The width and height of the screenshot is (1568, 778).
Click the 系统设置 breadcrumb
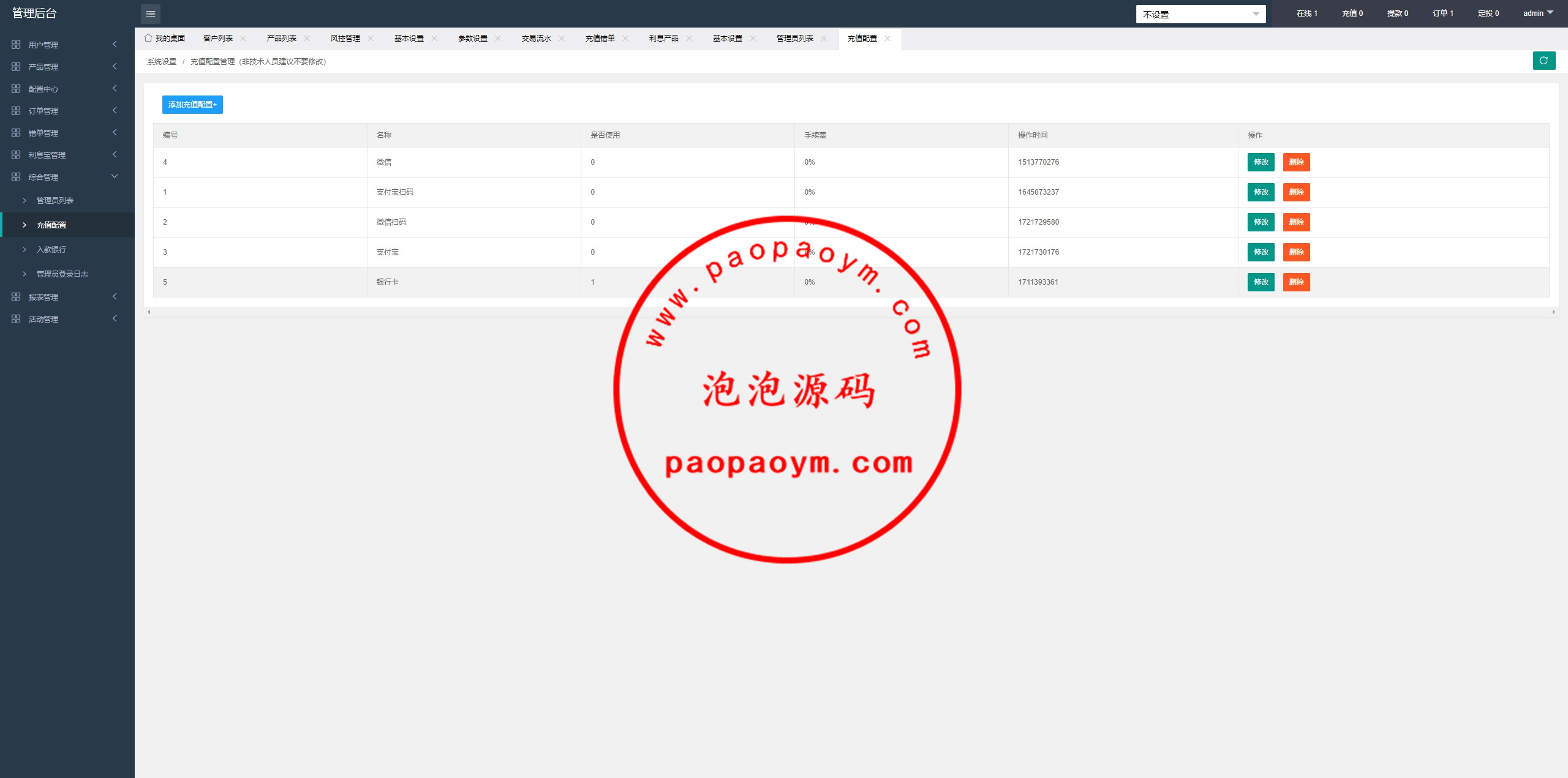(162, 62)
